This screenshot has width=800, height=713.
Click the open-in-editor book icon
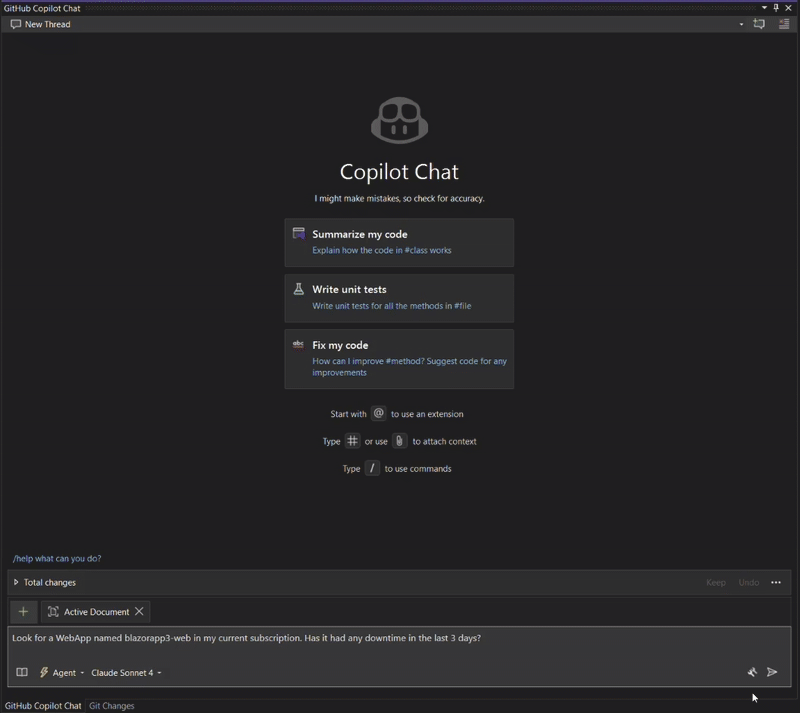tap(19, 672)
